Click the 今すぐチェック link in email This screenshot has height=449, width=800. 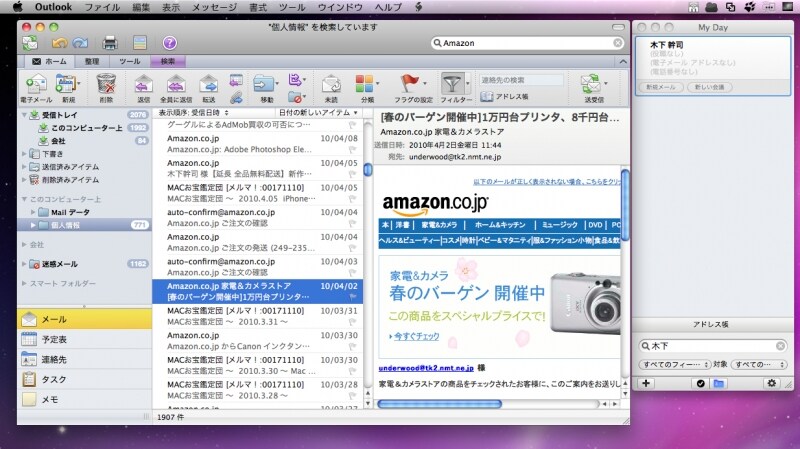(x=416, y=336)
